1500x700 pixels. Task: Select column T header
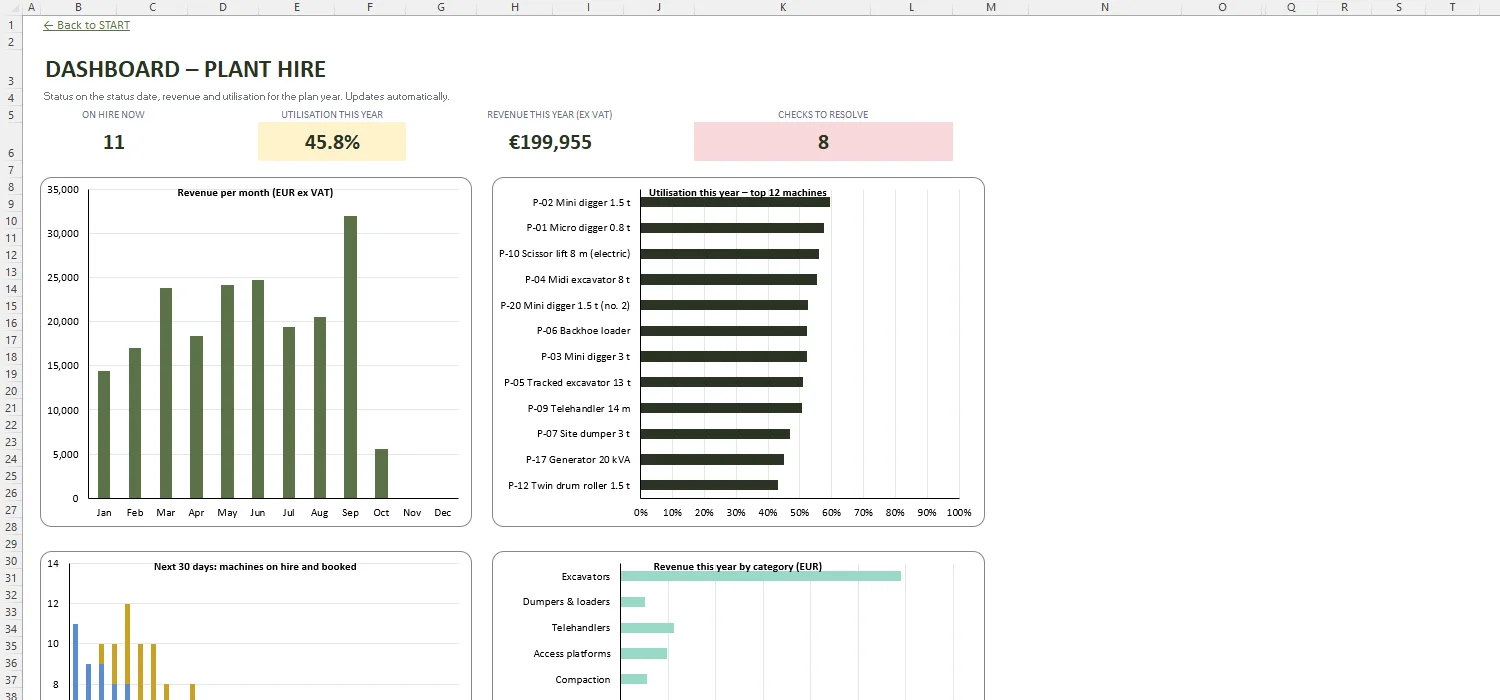click(x=1452, y=7)
